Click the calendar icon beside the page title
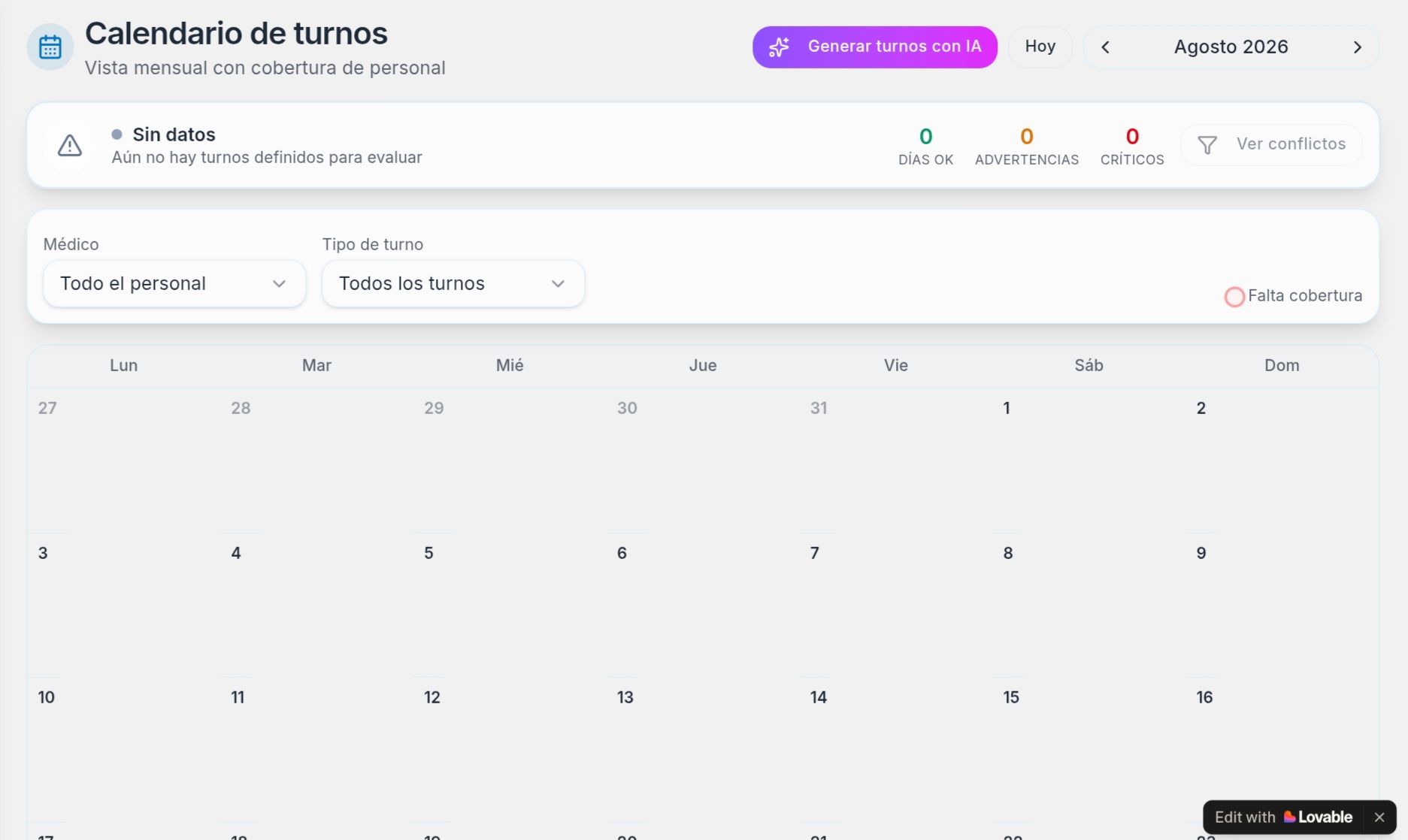This screenshot has width=1408, height=840. pos(50,47)
